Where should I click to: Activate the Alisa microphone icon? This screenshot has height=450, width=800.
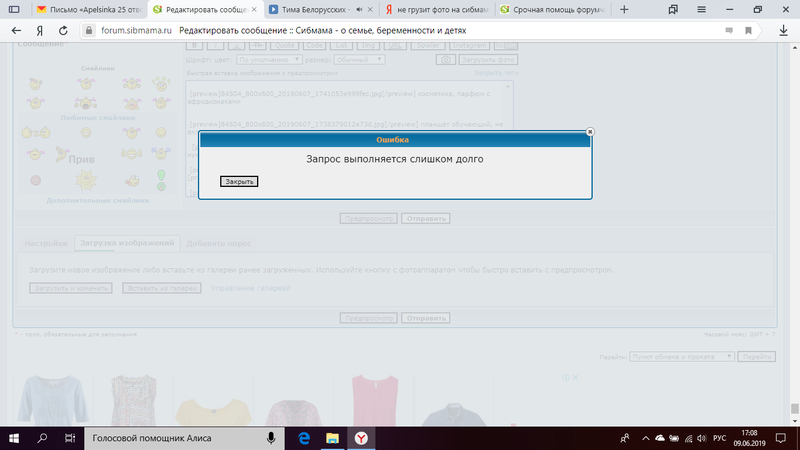tap(271, 438)
